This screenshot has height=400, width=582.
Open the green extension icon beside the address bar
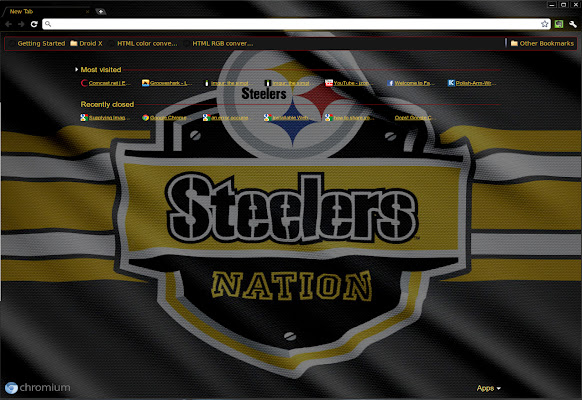(x=559, y=24)
